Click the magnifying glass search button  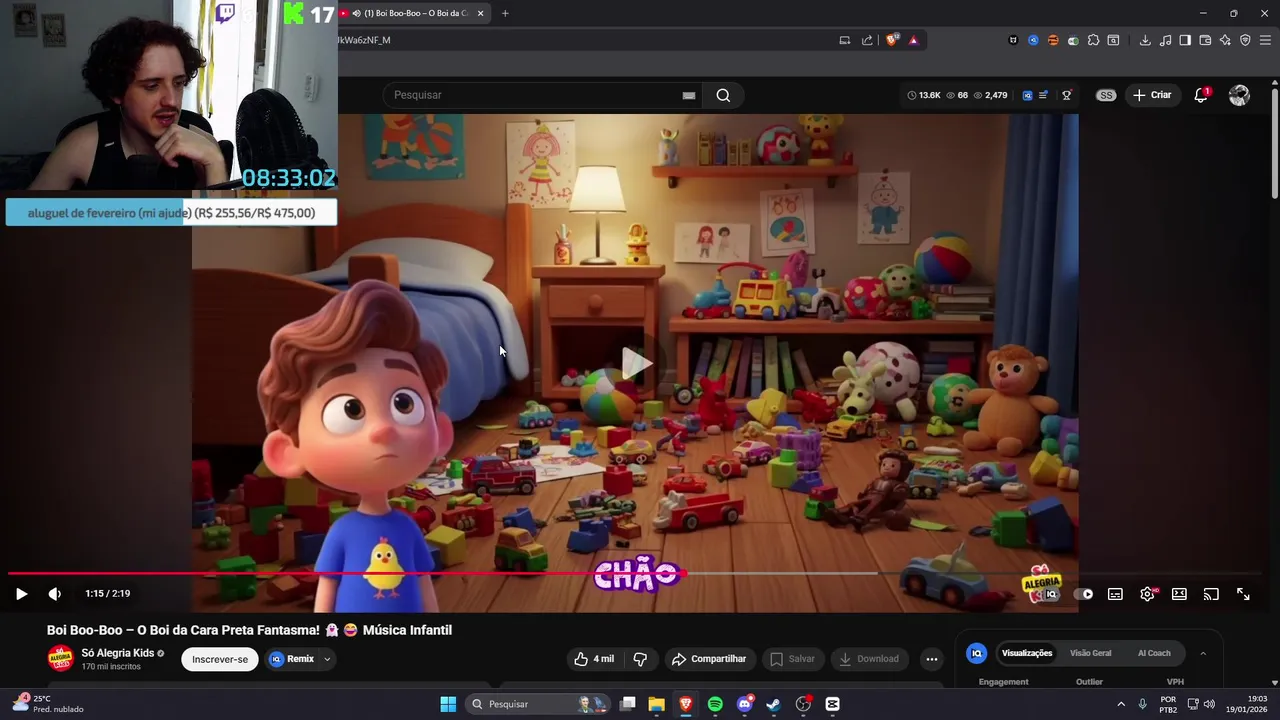(723, 95)
